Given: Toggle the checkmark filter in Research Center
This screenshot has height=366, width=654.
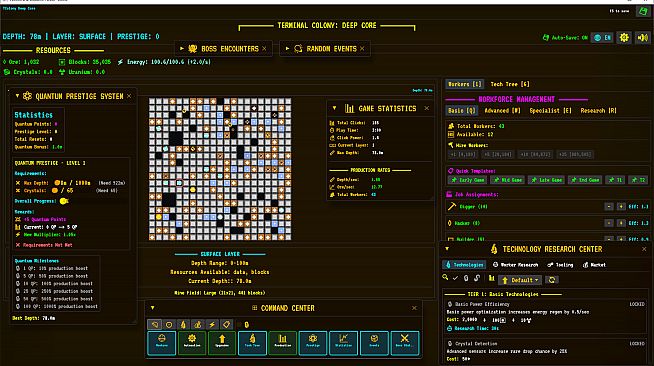Looking at the screenshot, I should point(455,278).
